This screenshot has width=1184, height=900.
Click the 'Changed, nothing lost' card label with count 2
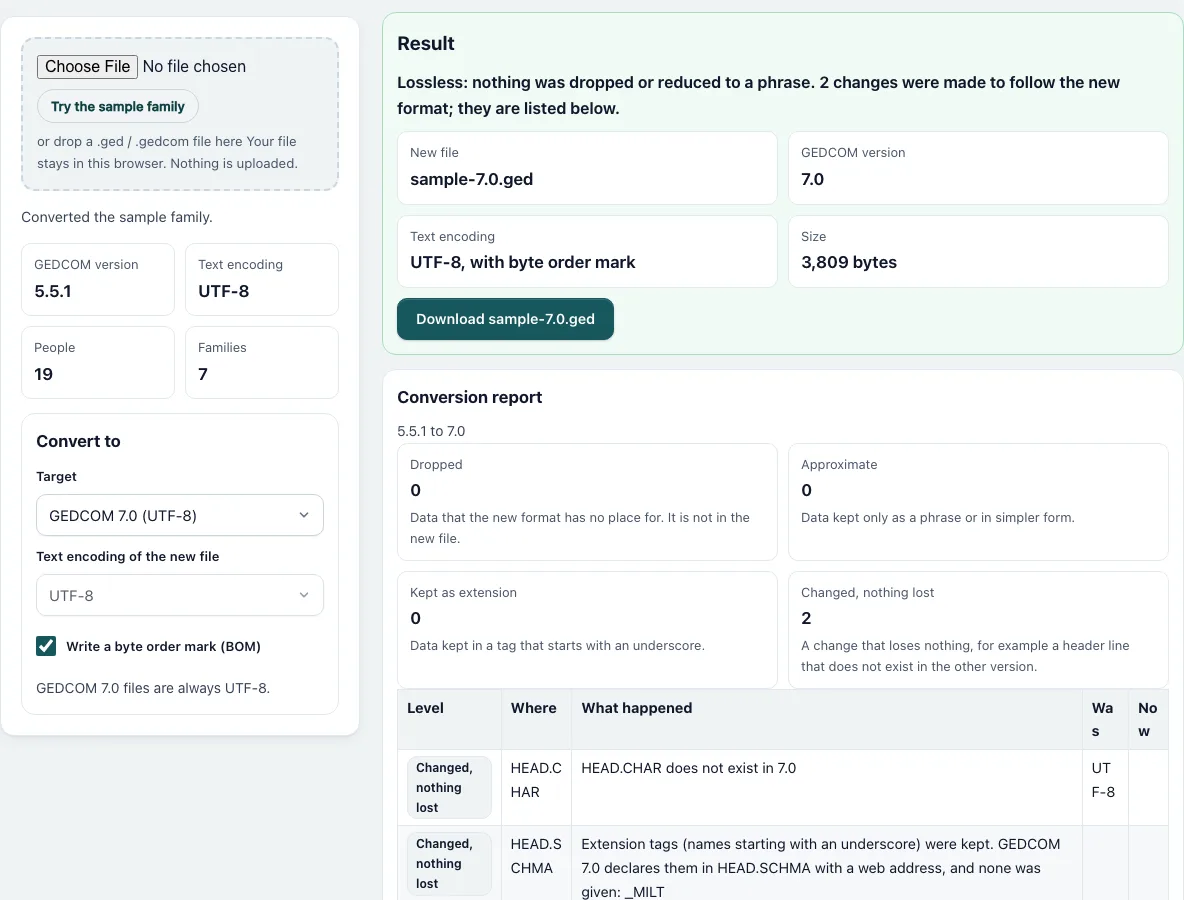(x=868, y=593)
